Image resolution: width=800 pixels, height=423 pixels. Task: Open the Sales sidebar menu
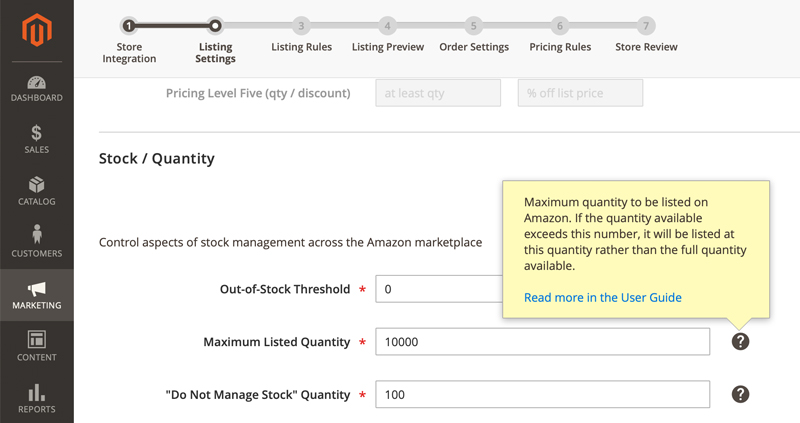pos(37,139)
